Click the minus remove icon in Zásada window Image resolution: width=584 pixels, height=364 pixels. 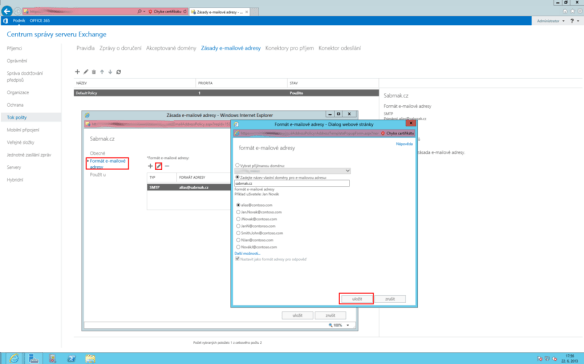point(167,166)
